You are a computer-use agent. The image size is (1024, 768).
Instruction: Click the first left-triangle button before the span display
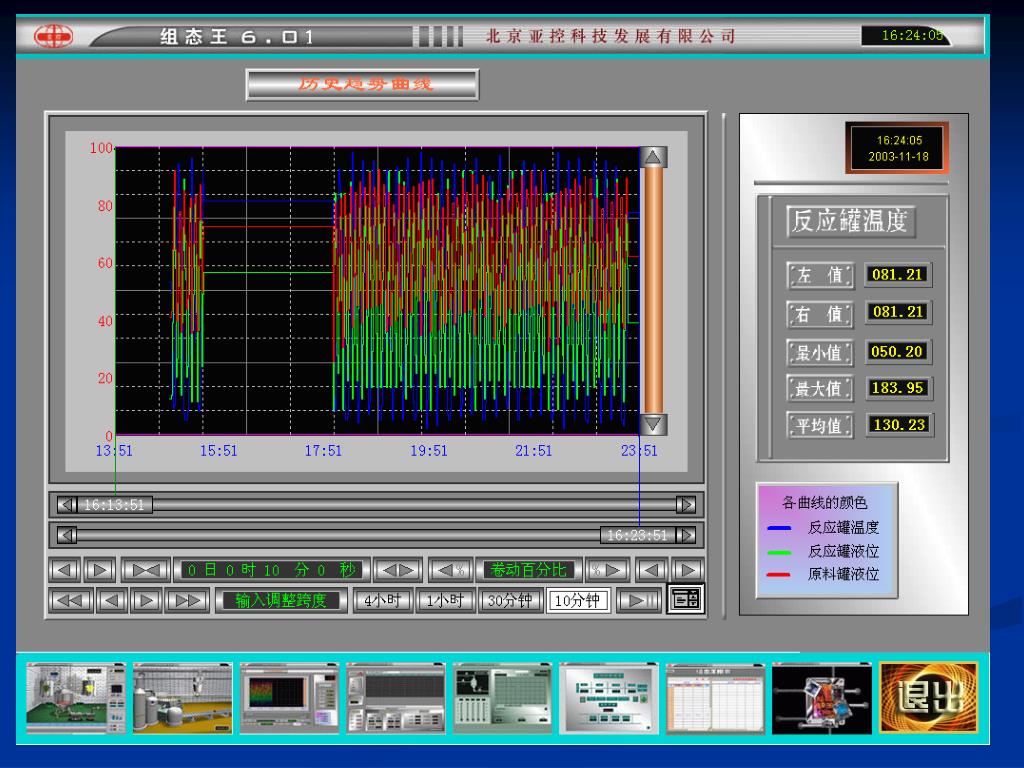65,570
